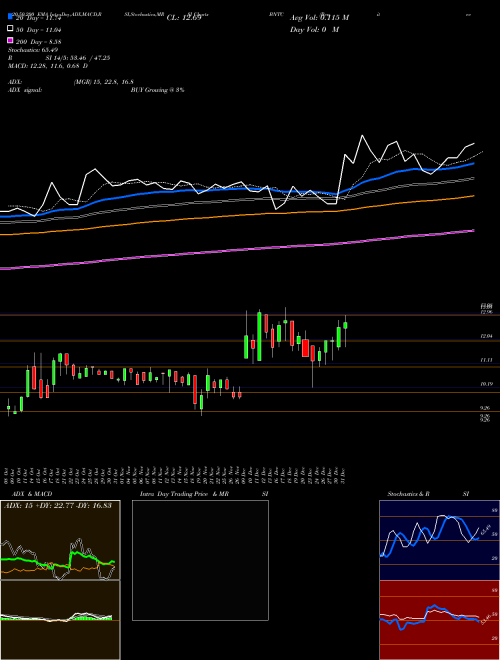Select the CL: 12.69 closing price text
The height and width of the screenshot is (660, 500).
[x=184, y=18]
